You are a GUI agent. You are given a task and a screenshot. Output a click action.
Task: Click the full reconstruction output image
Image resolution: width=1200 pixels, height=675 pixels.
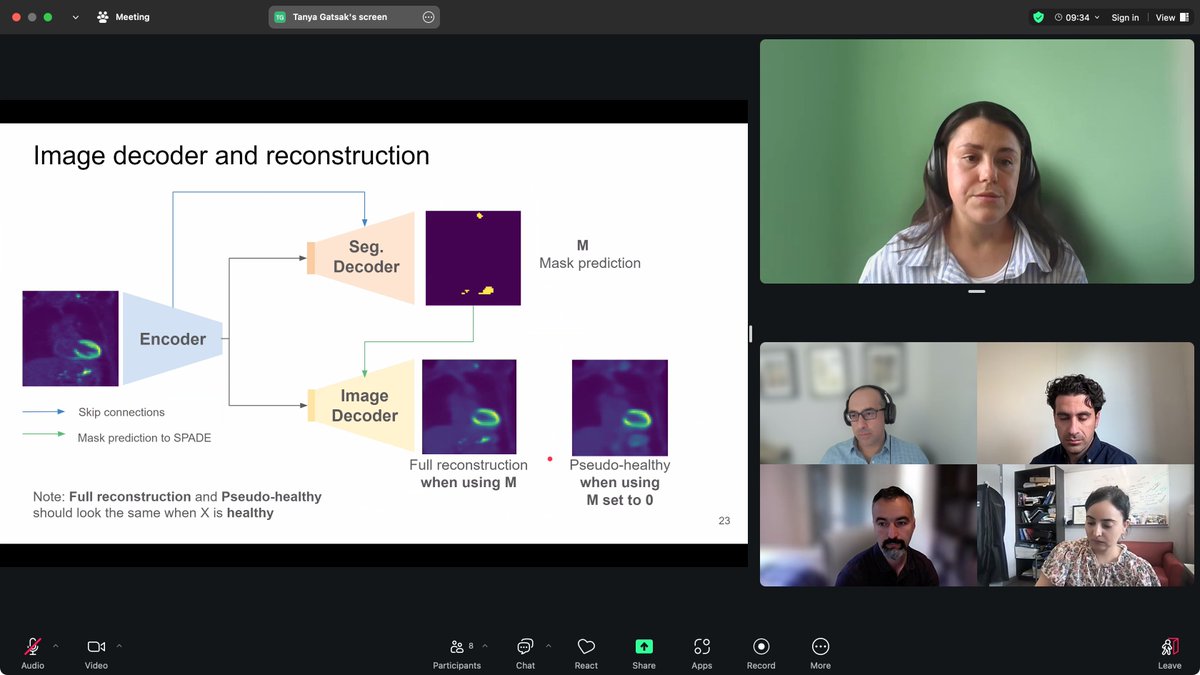tap(469, 407)
